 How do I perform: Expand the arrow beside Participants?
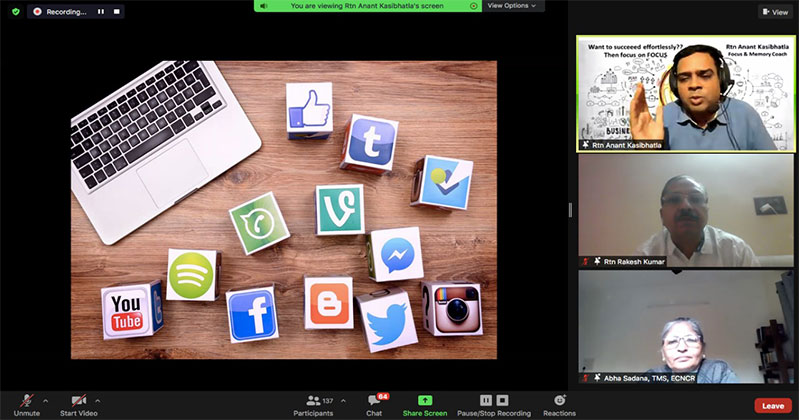click(x=343, y=400)
